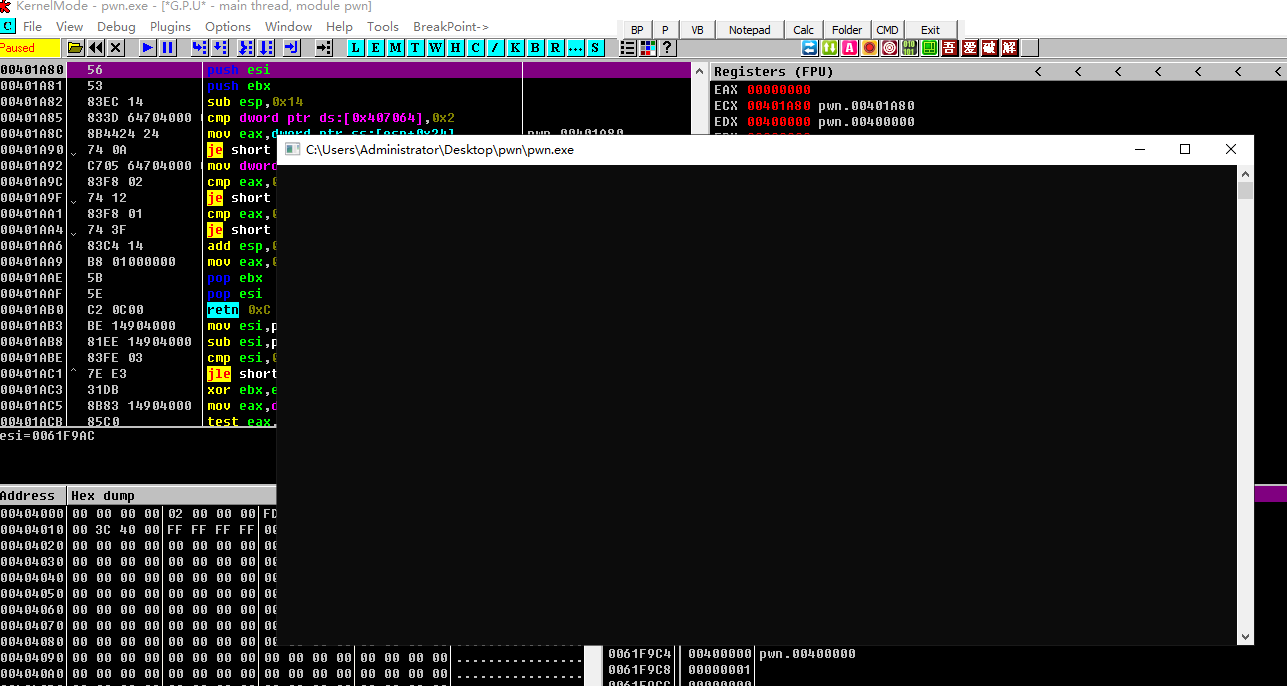Image resolution: width=1287 pixels, height=686 pixels.
Task: Open the View menu
Action: 70,27
